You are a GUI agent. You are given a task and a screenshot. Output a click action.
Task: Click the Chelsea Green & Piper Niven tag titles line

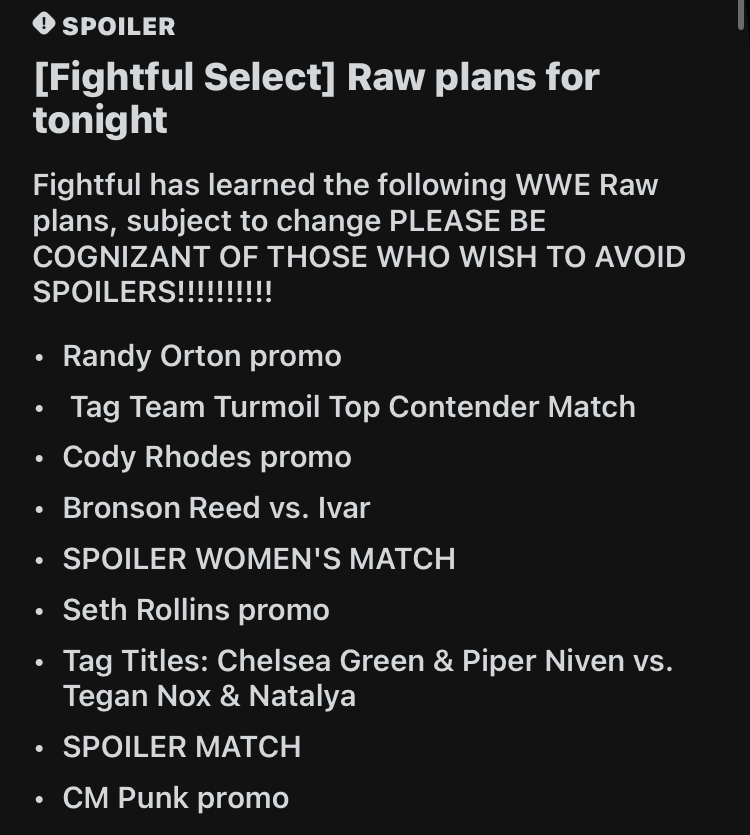368,661
